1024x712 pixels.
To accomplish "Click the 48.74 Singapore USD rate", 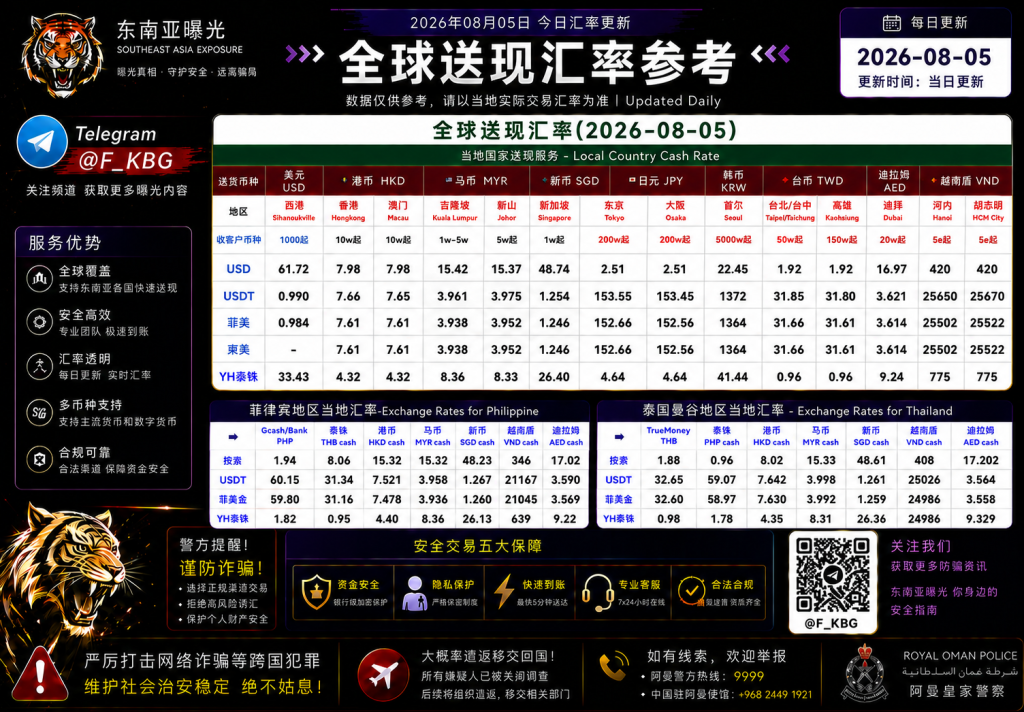I will coord(554,269).
